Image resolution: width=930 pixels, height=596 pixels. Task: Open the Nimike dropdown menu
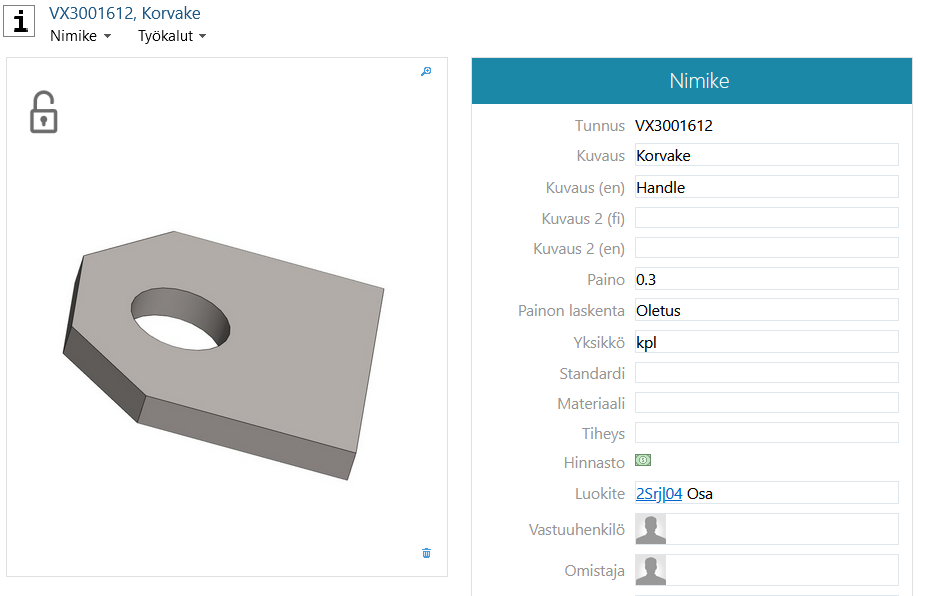[80, 36]
